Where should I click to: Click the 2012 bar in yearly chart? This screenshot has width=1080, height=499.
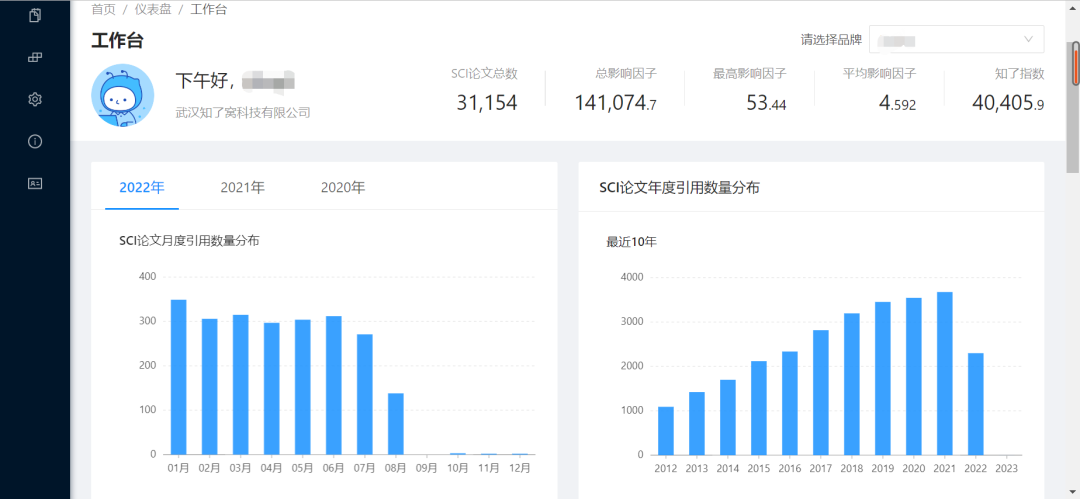pyautogui.click(x=666, y=431)
